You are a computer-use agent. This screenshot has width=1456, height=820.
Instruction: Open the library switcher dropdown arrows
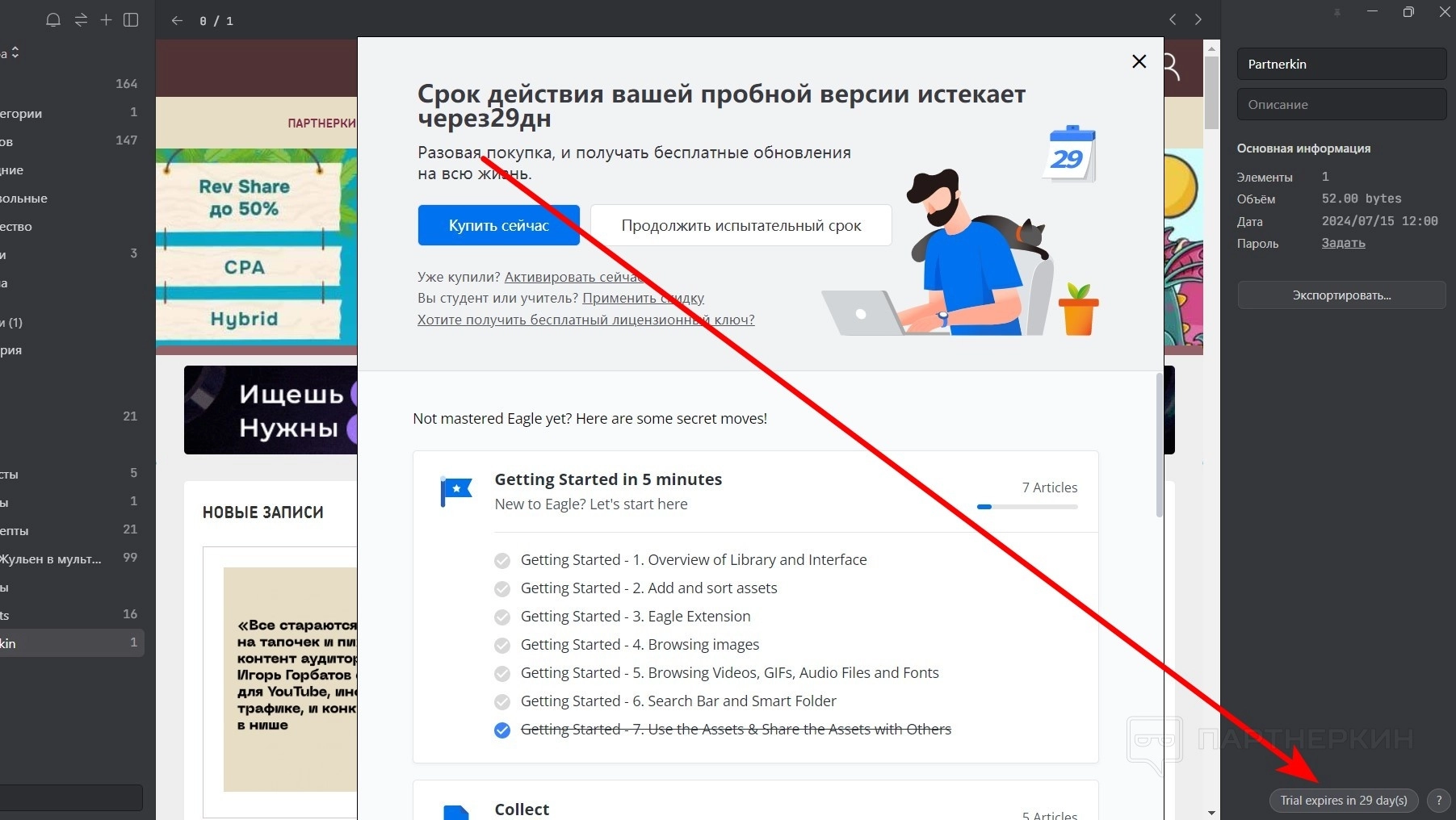pos(15,52)
